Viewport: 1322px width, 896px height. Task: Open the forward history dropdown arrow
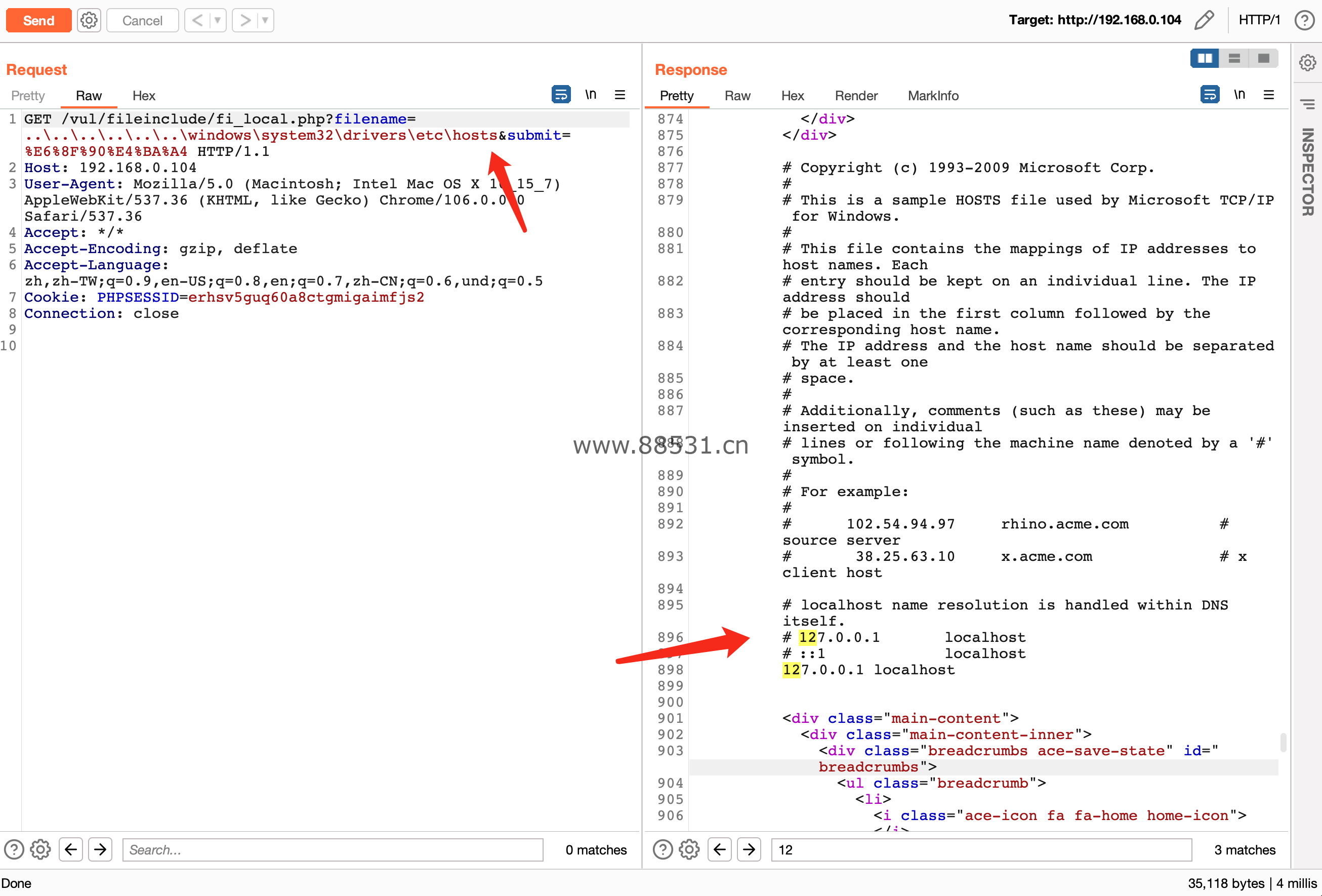pos(265,20)
